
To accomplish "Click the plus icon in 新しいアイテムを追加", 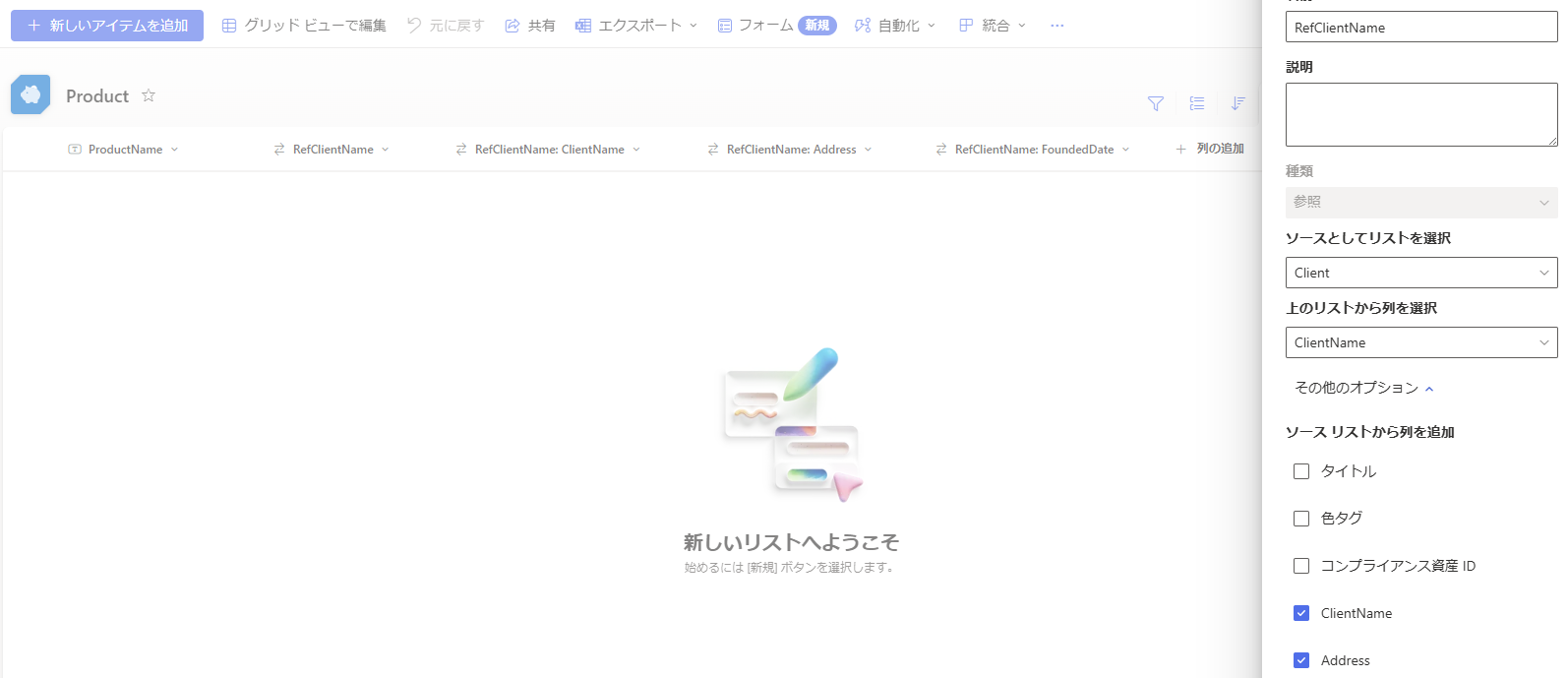I will (33, 26).
